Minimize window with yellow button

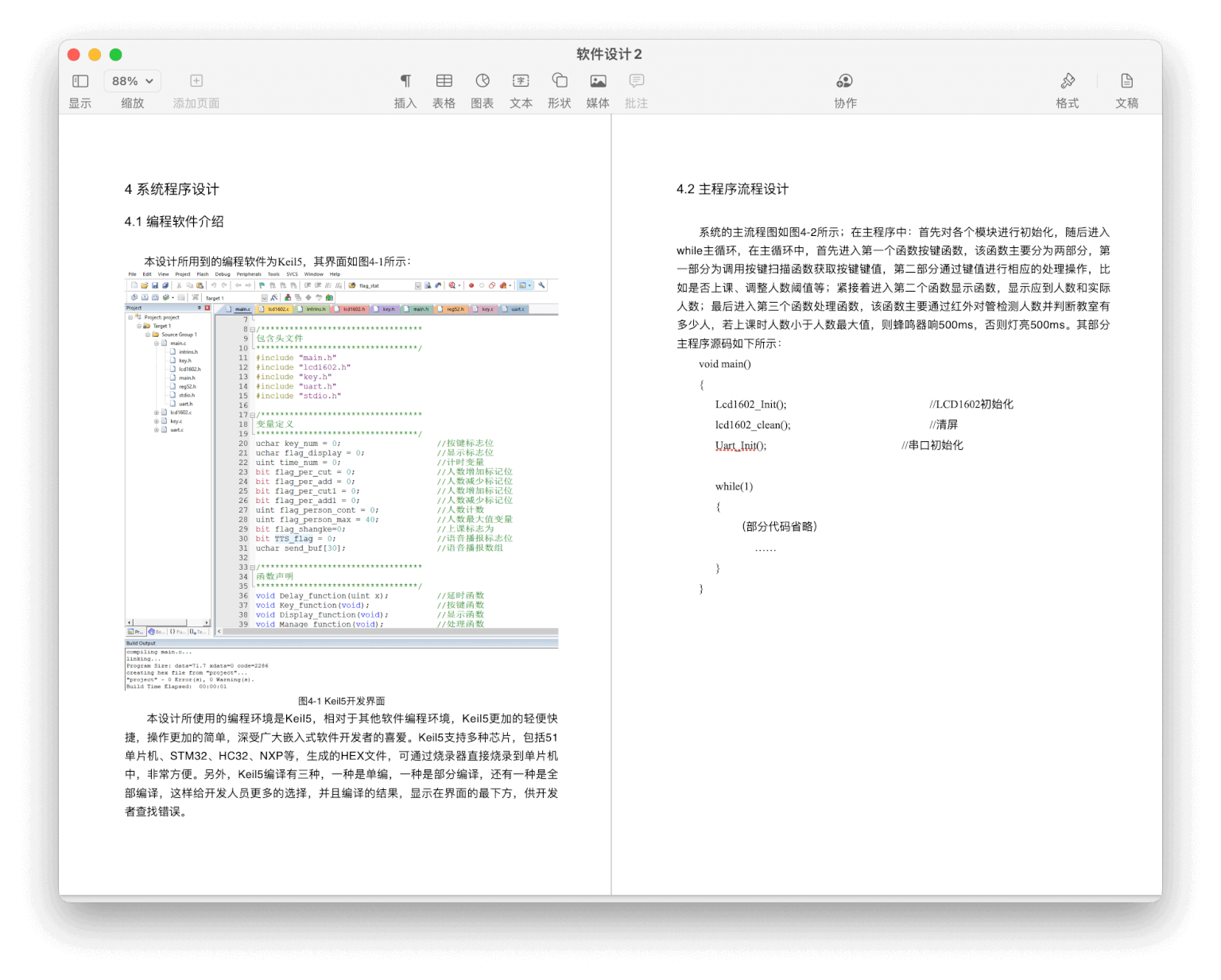pyautogui.click(x=95, y=54)
